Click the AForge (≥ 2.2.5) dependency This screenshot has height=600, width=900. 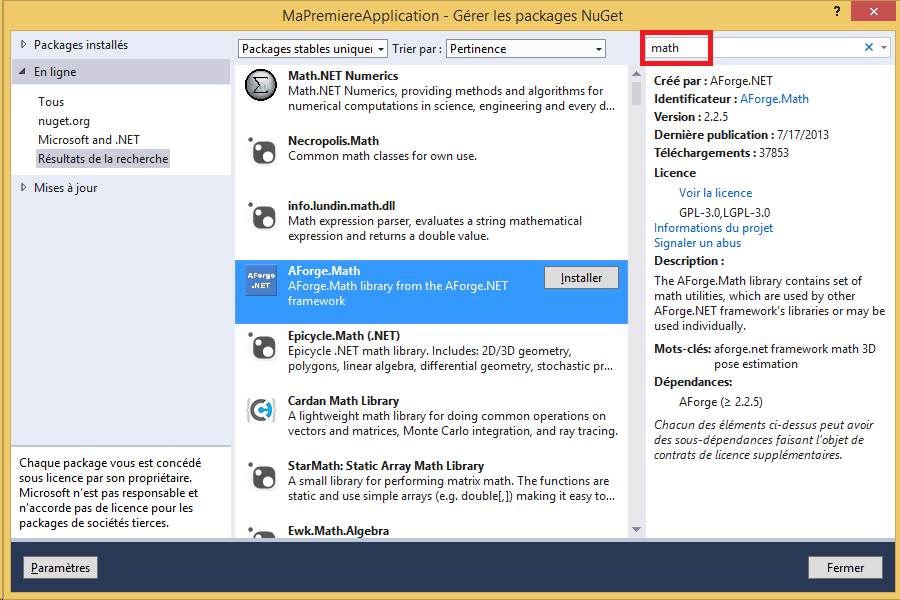[721, 402]
